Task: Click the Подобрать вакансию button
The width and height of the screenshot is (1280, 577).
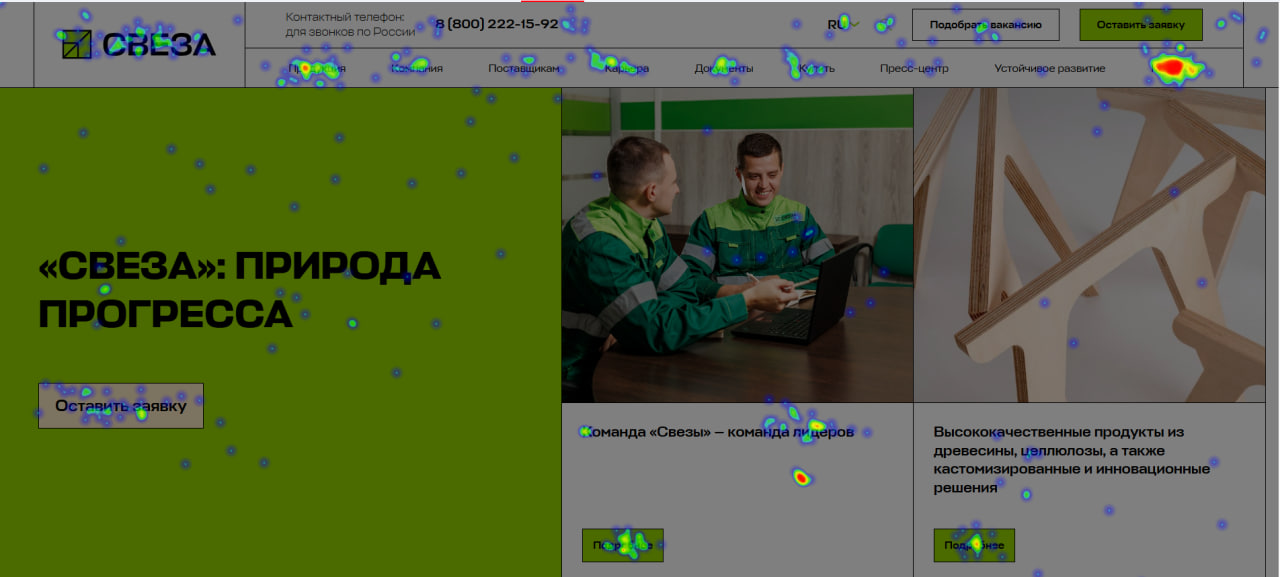Action: click(985, 25)
